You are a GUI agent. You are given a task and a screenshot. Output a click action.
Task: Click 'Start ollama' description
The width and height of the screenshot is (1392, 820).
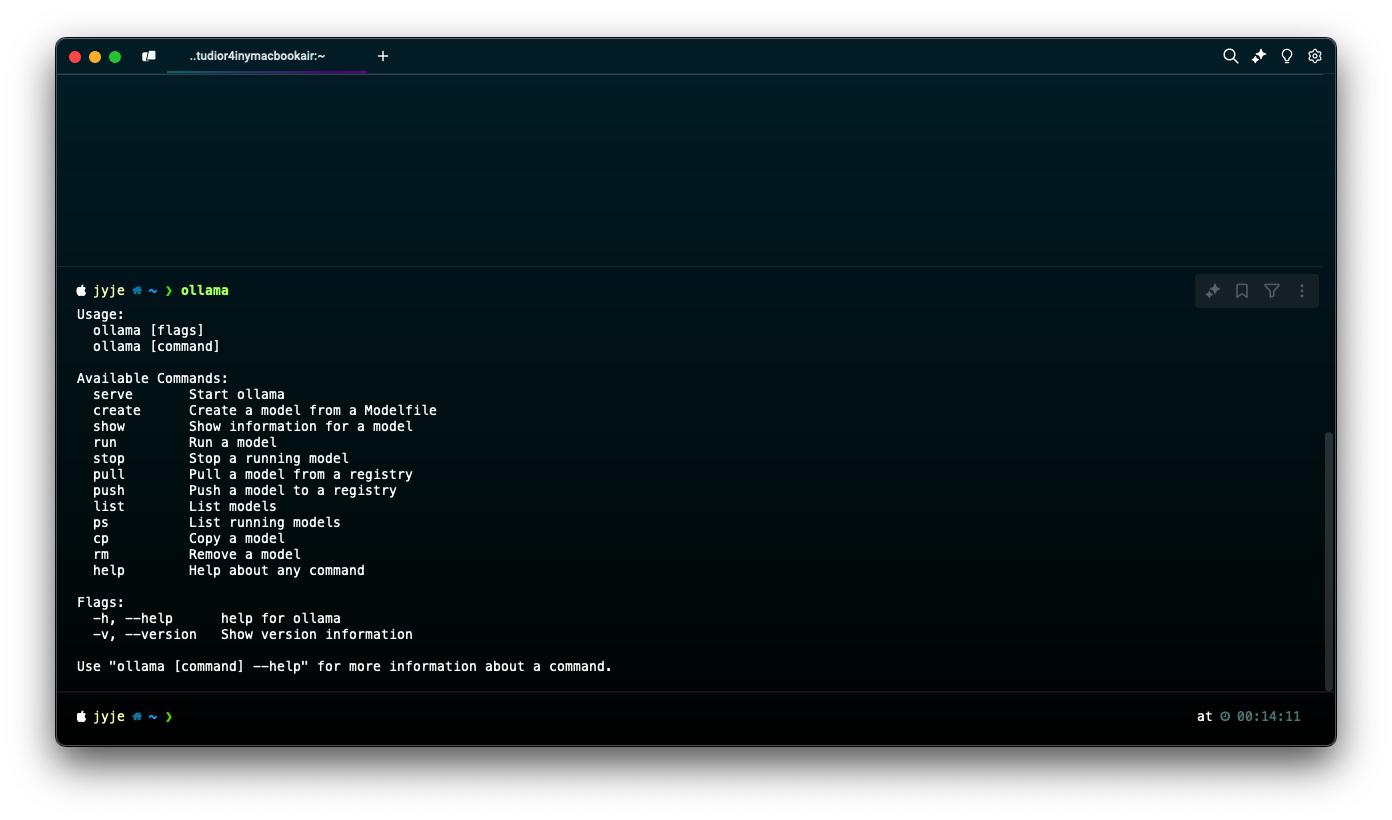tap(237, 394)
